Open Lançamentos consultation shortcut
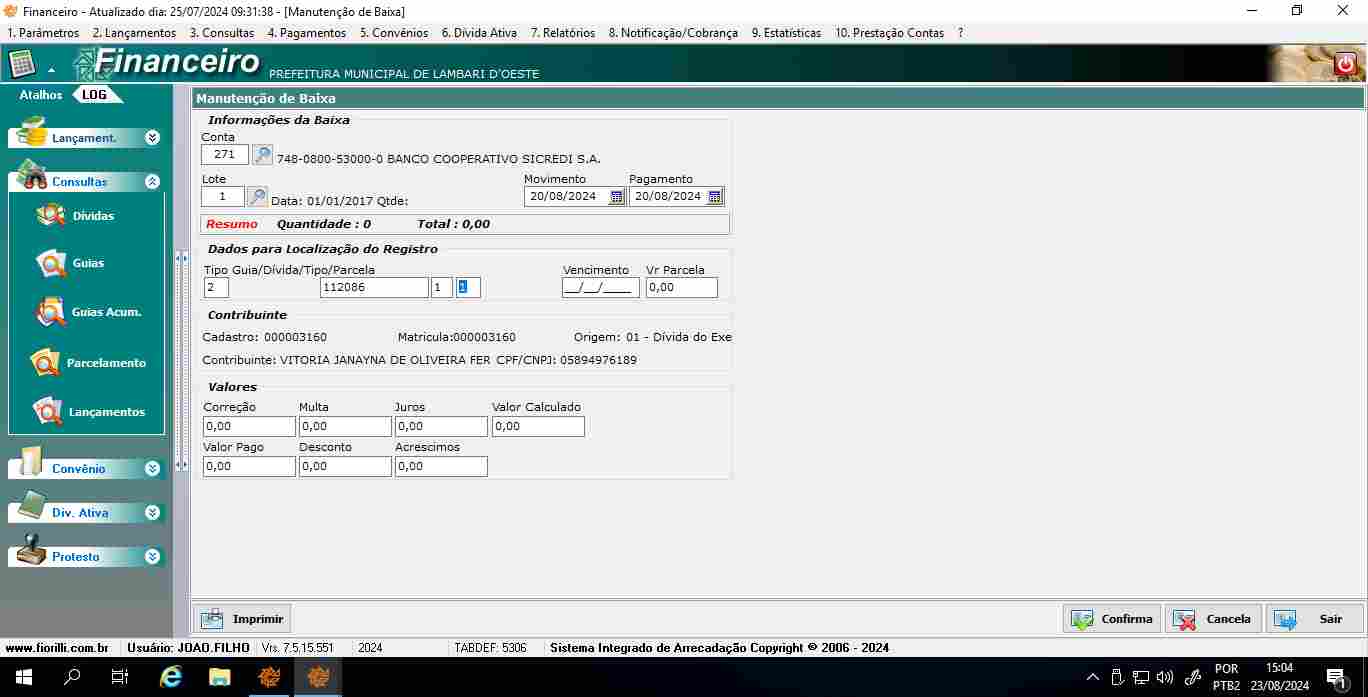The height and width of the screenshot is (697, 1368). coord(88,412)
